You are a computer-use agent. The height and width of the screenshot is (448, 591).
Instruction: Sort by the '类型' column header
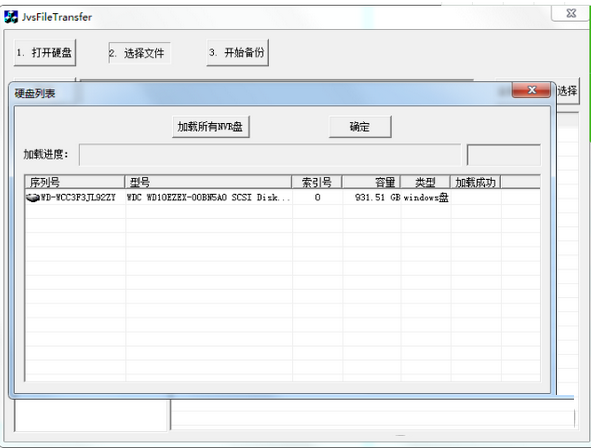click(425, 182)
